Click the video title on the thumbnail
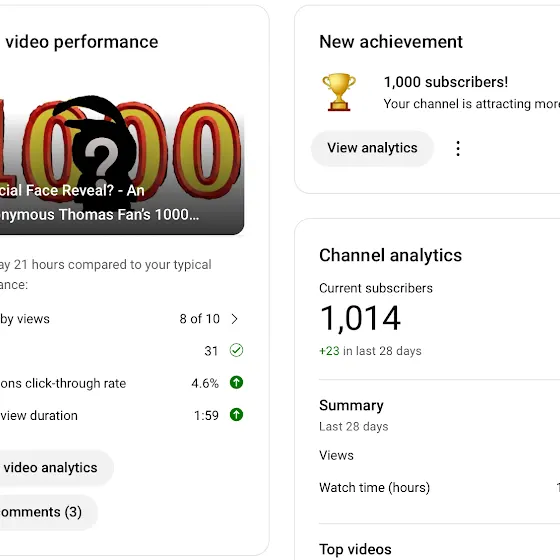 click(99, 202)
